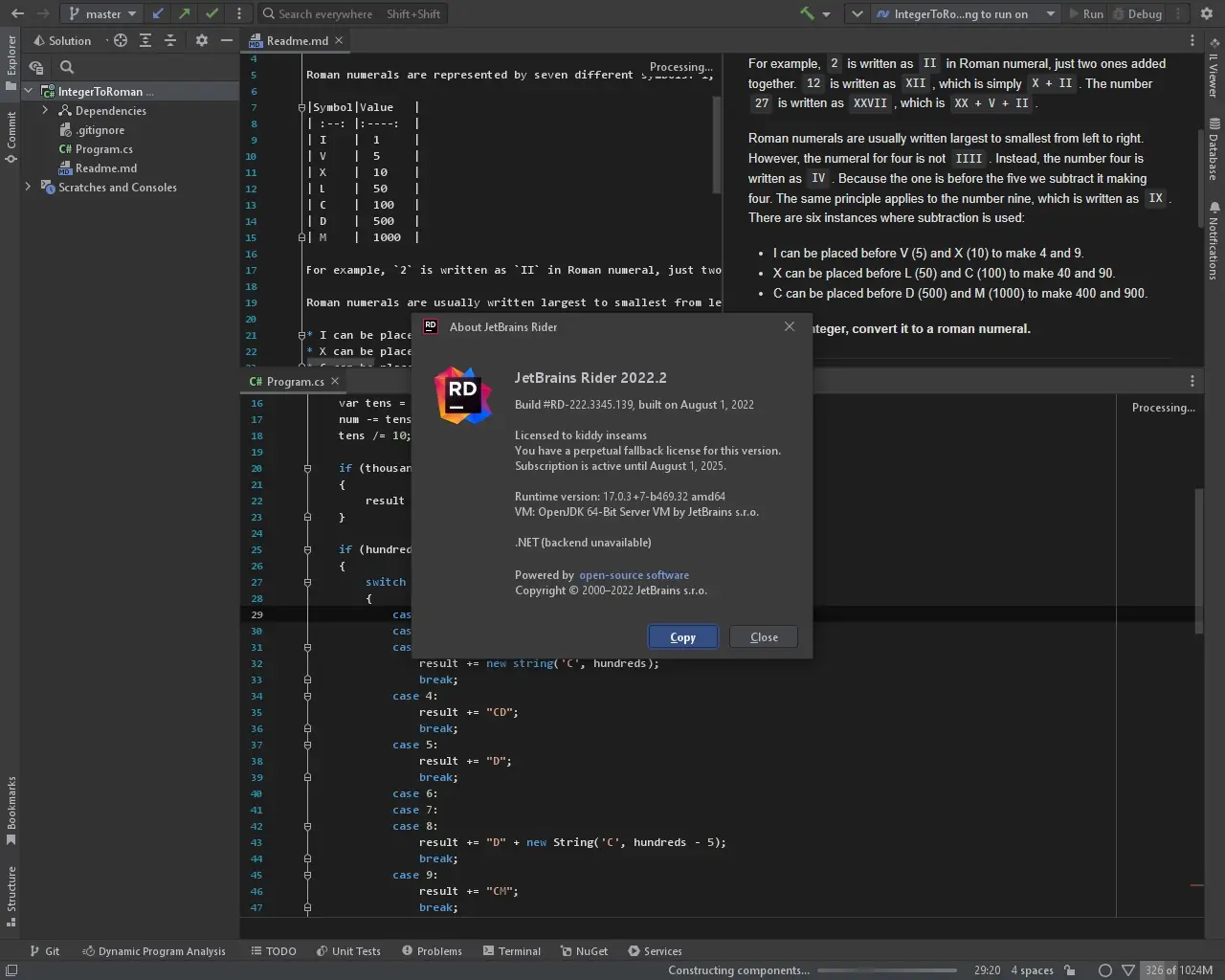Screen dimensions: 1225x980
Task: Open the TODO tool window
Action: click(273, 951)
